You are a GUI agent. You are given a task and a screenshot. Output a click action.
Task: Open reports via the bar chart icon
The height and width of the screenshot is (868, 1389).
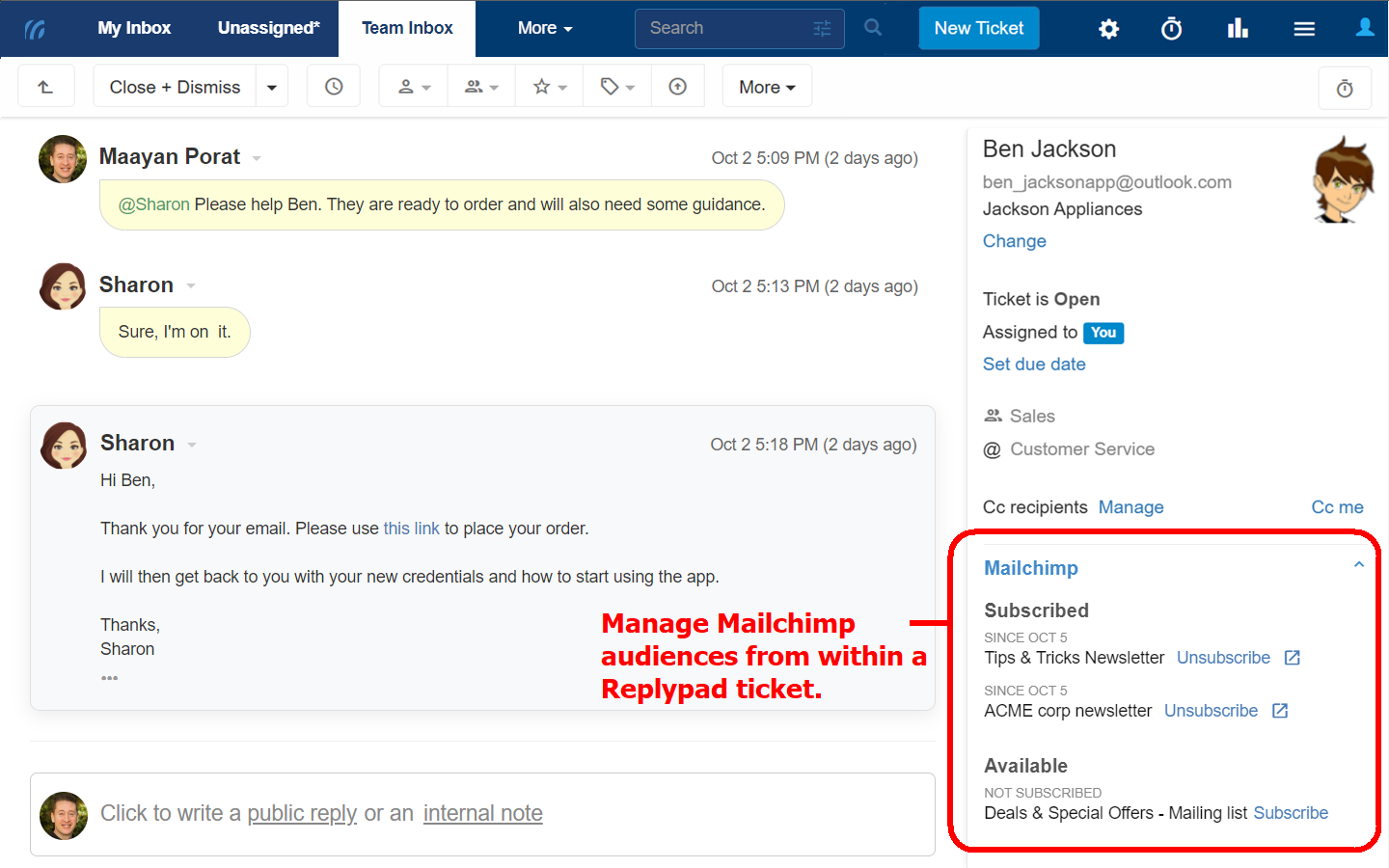pyautogui.click(x=1238, y=29)
